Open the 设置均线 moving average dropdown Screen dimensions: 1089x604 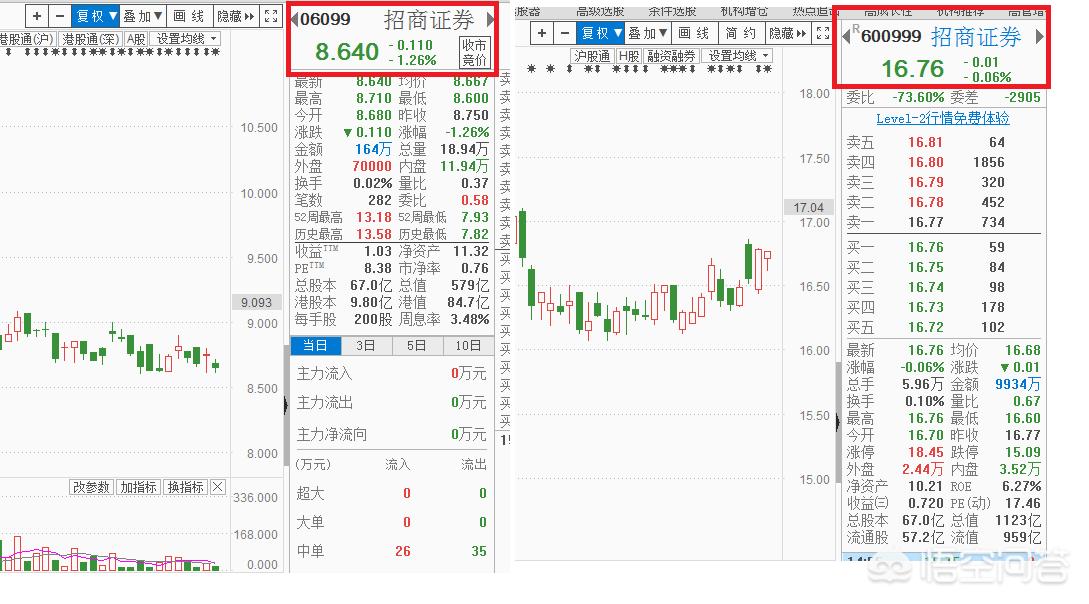186,38
